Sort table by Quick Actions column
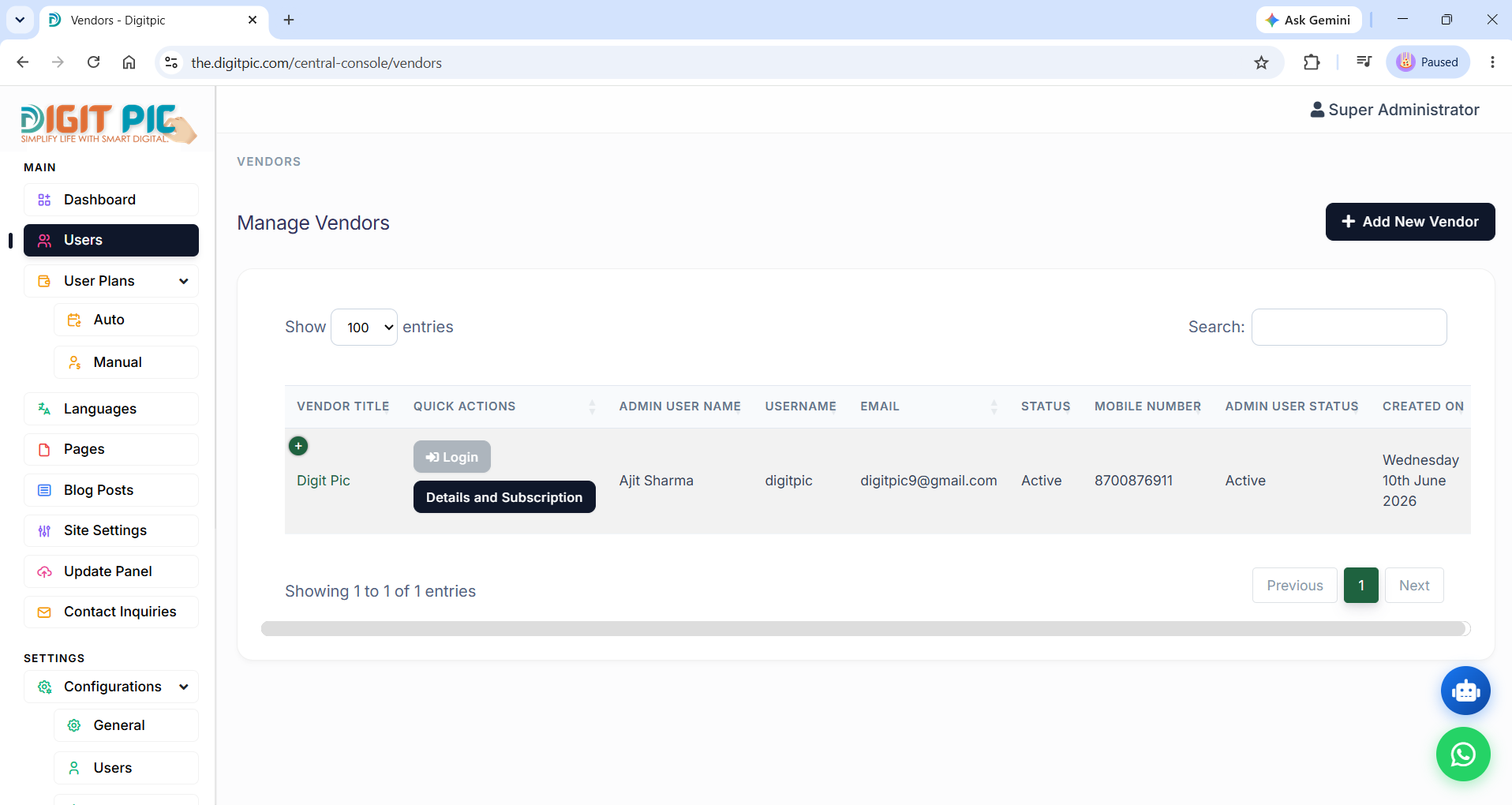This screenshot has height=805, width=1512. pos(504,406)
